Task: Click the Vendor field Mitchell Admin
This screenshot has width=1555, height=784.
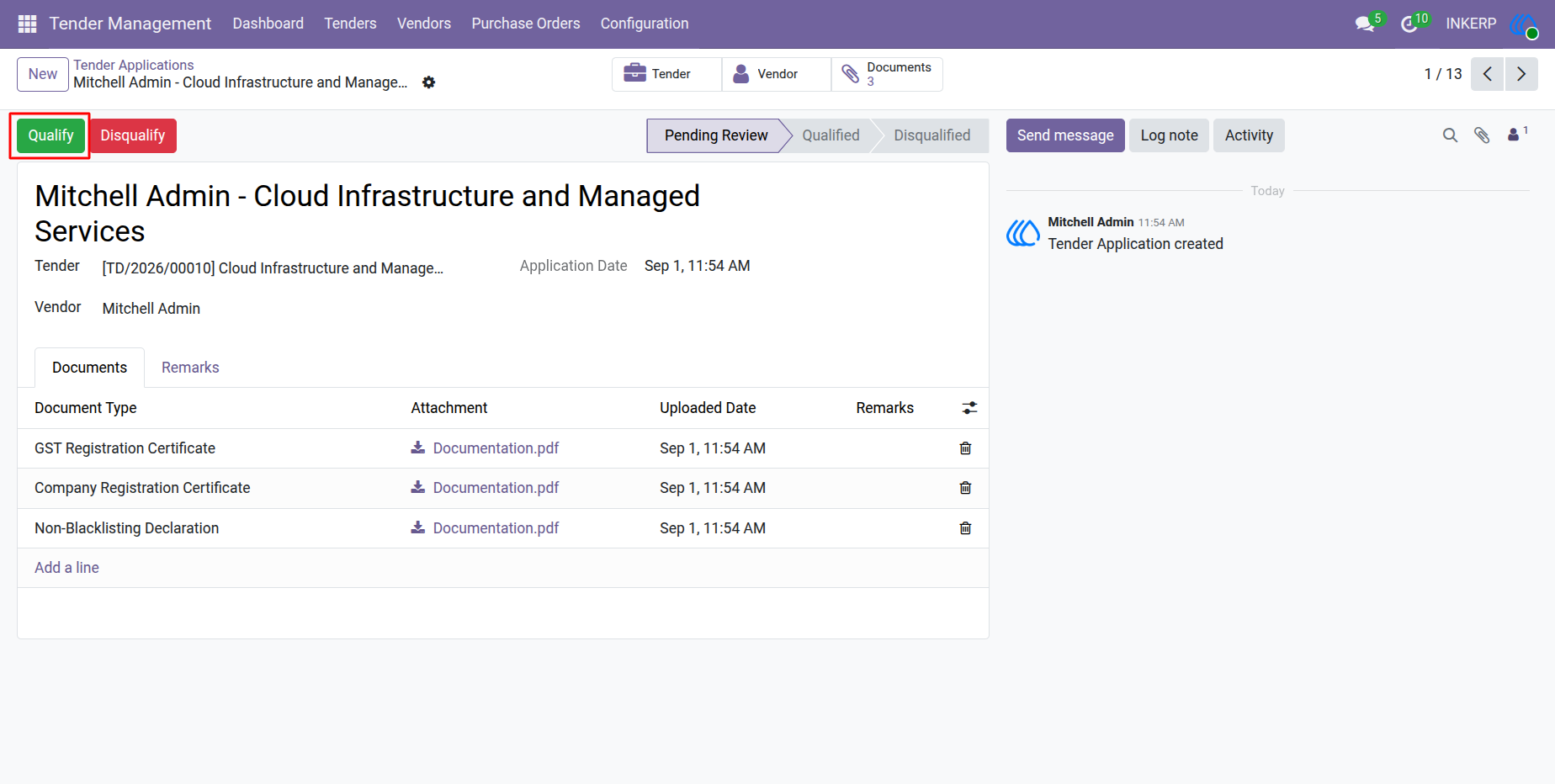Action: [x=151, y=309]
